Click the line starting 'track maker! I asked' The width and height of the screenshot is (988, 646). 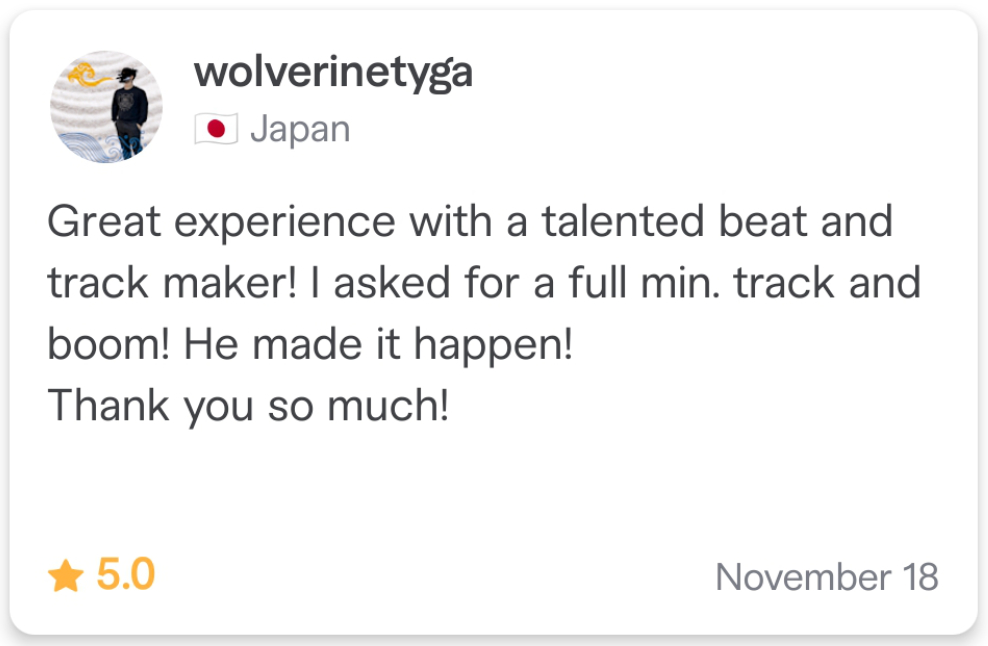tap(484, 283)
